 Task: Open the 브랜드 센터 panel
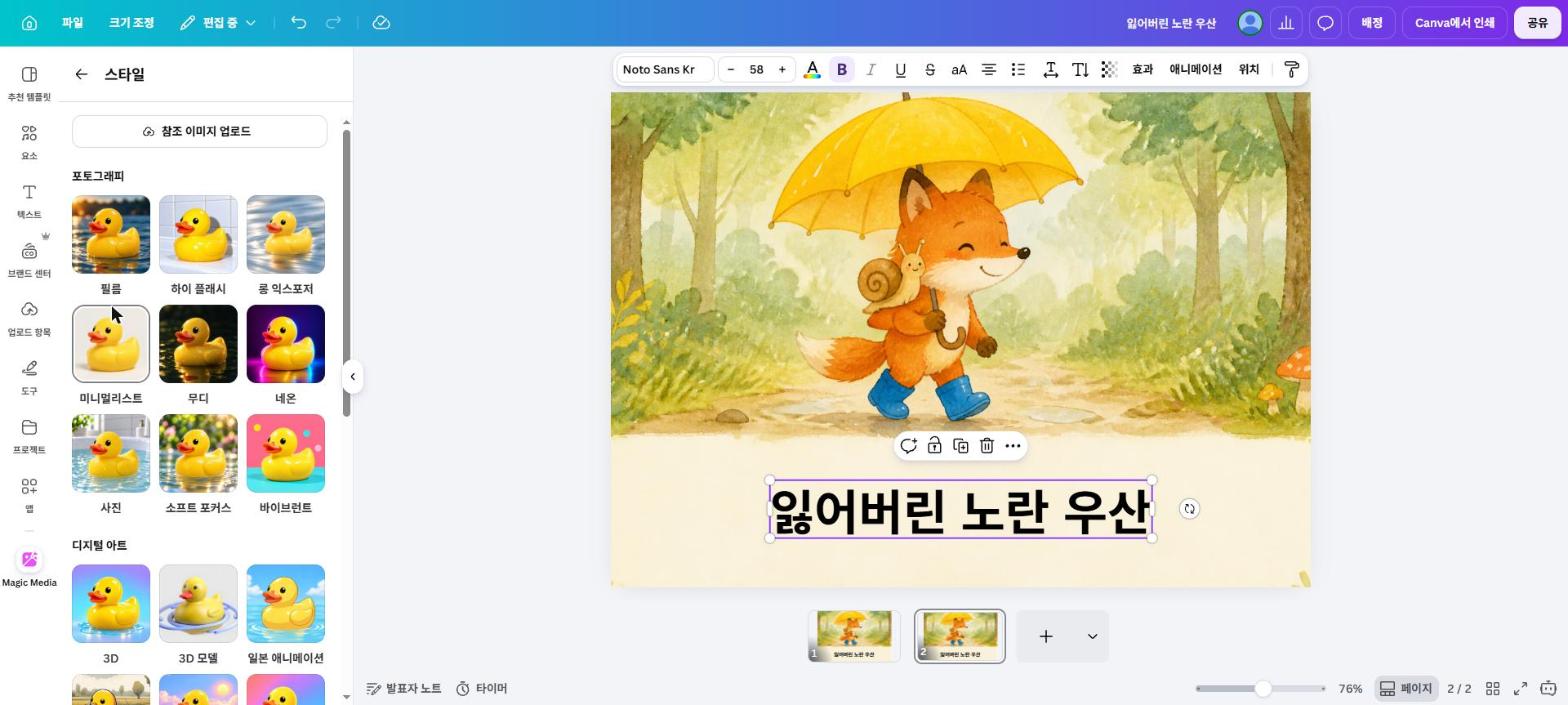(29, 260)
